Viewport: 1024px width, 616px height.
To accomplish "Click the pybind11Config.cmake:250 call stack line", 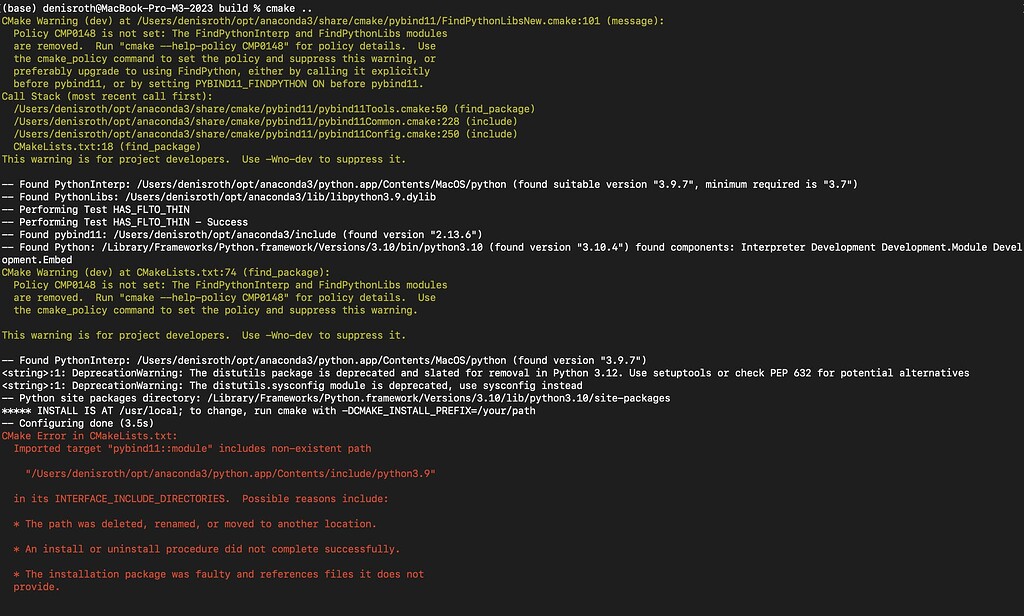I will 265,134.
